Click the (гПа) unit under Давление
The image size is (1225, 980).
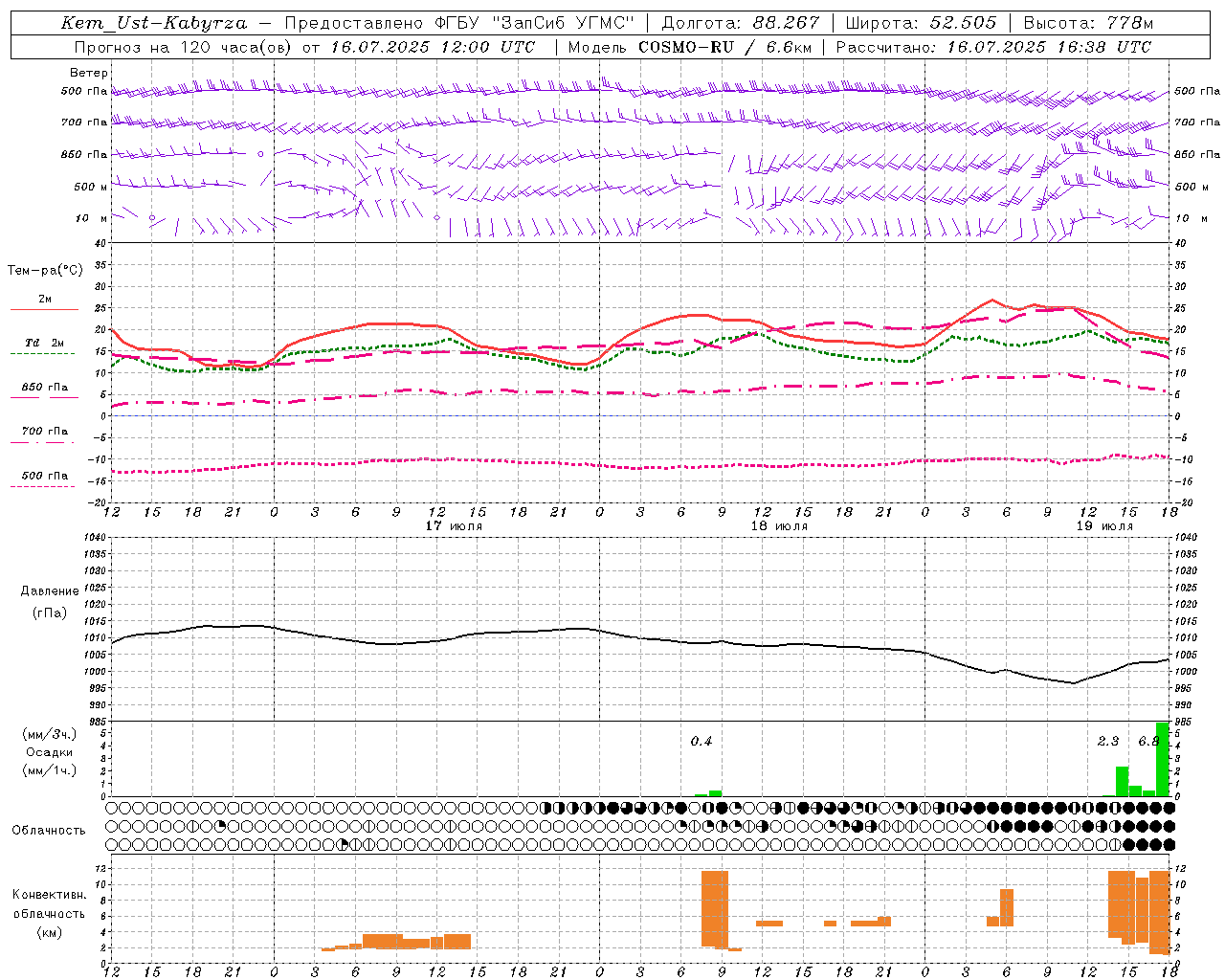(x=49, y=613)
